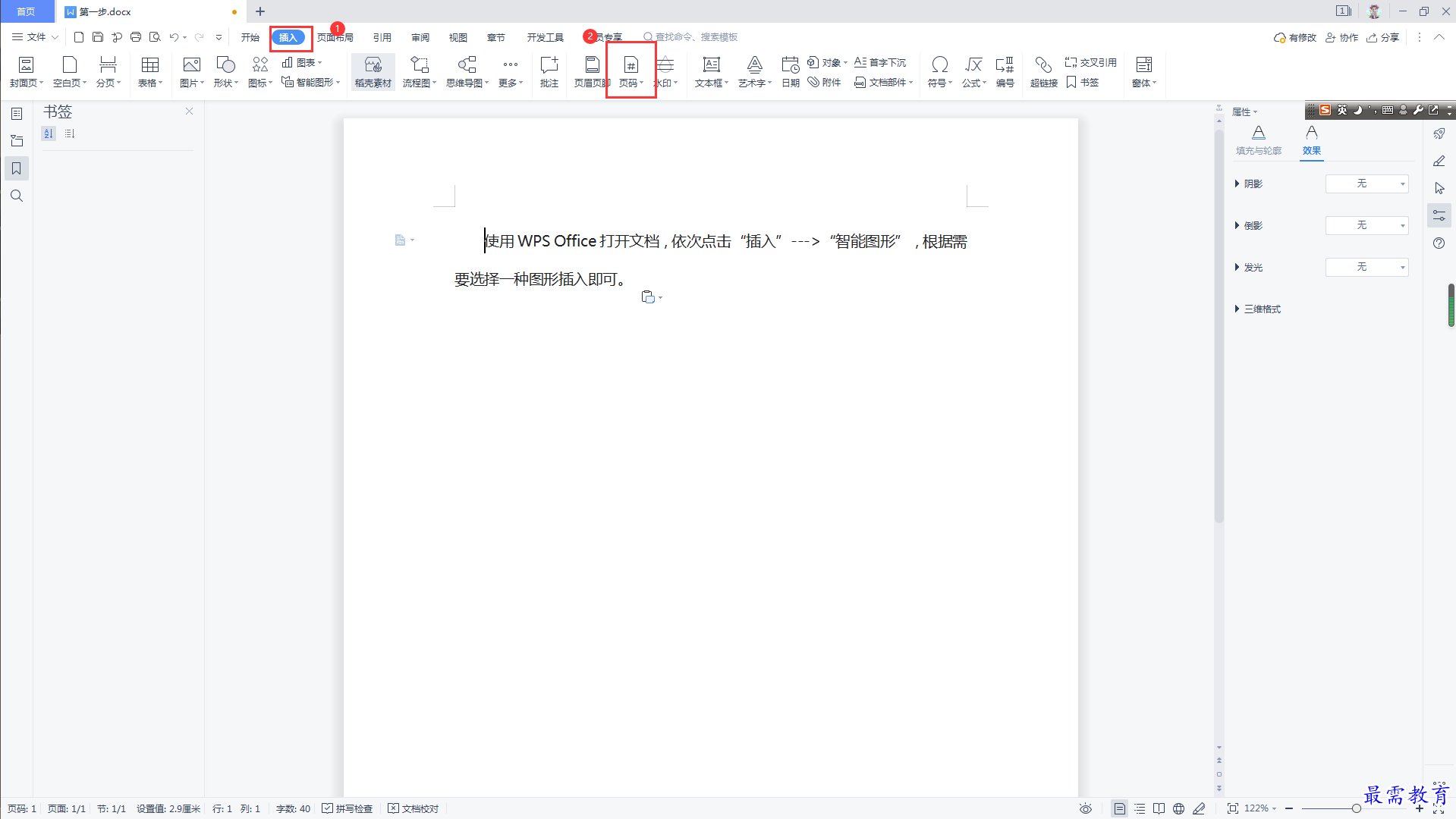
Task: Insert a 符号 symbol
Action: click(x=940, y=72)
